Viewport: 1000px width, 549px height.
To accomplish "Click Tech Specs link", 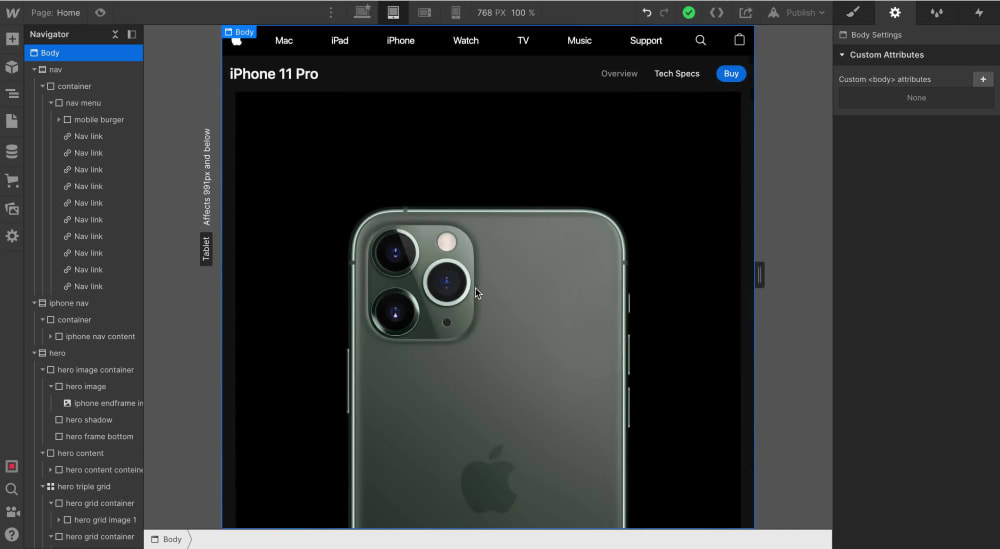I will coord(677,73).
